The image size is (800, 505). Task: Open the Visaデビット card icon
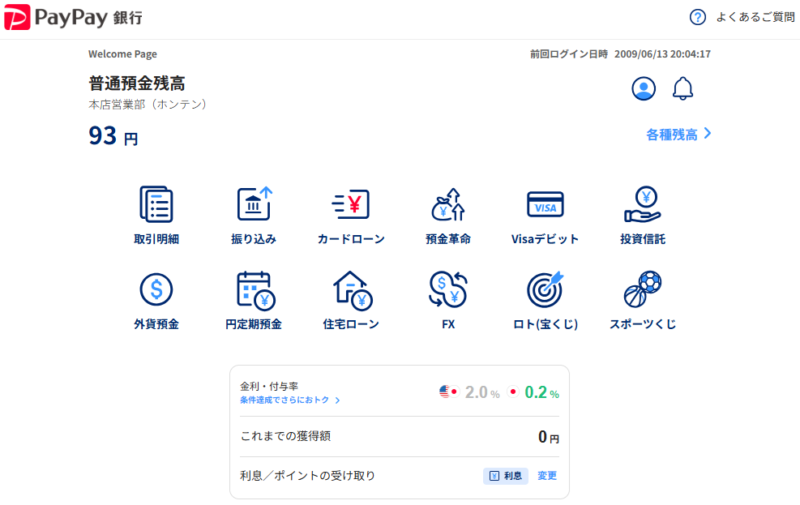(545, 205)
